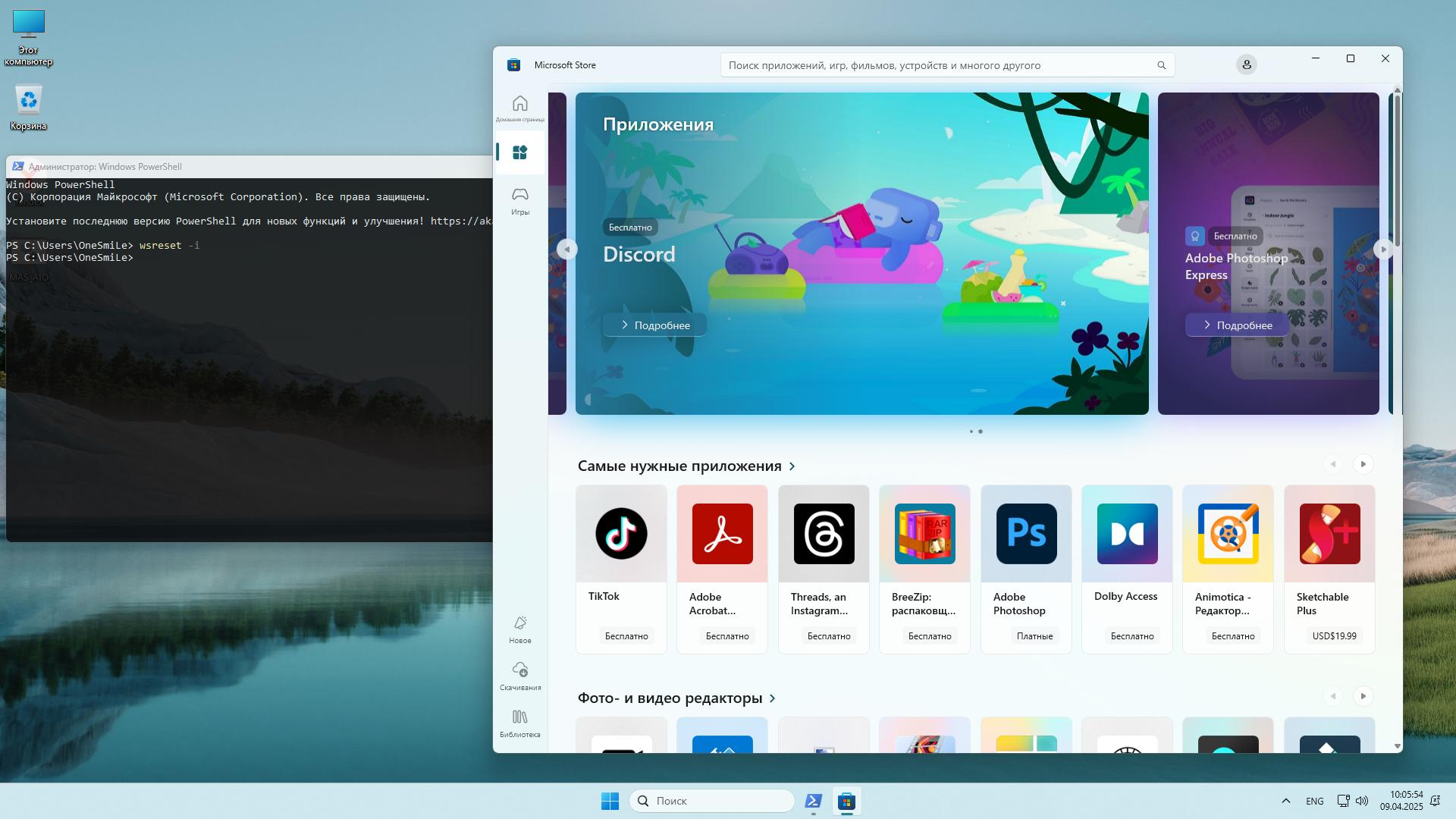Screen dimensions: 1456x819
Task: Show hidden tray icons chevron
Action: coord(1285,801)
